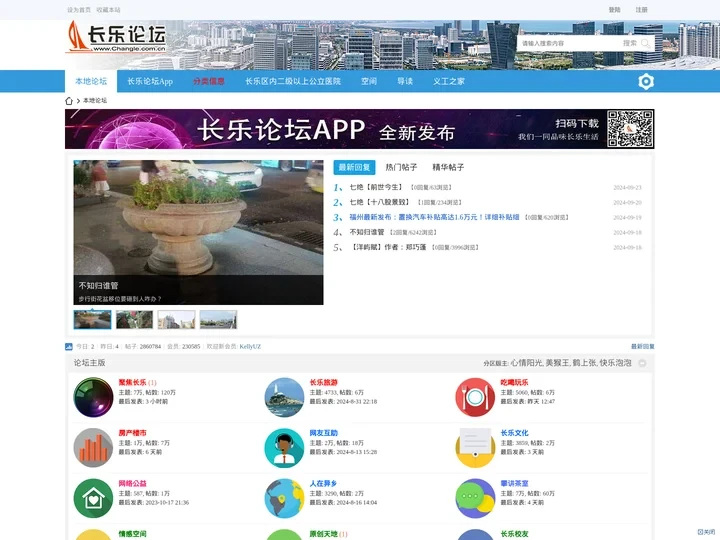Open 义工之家 in navigation bar
The image size is (720, 540).
pyautogui.click(x=449, y=81)
